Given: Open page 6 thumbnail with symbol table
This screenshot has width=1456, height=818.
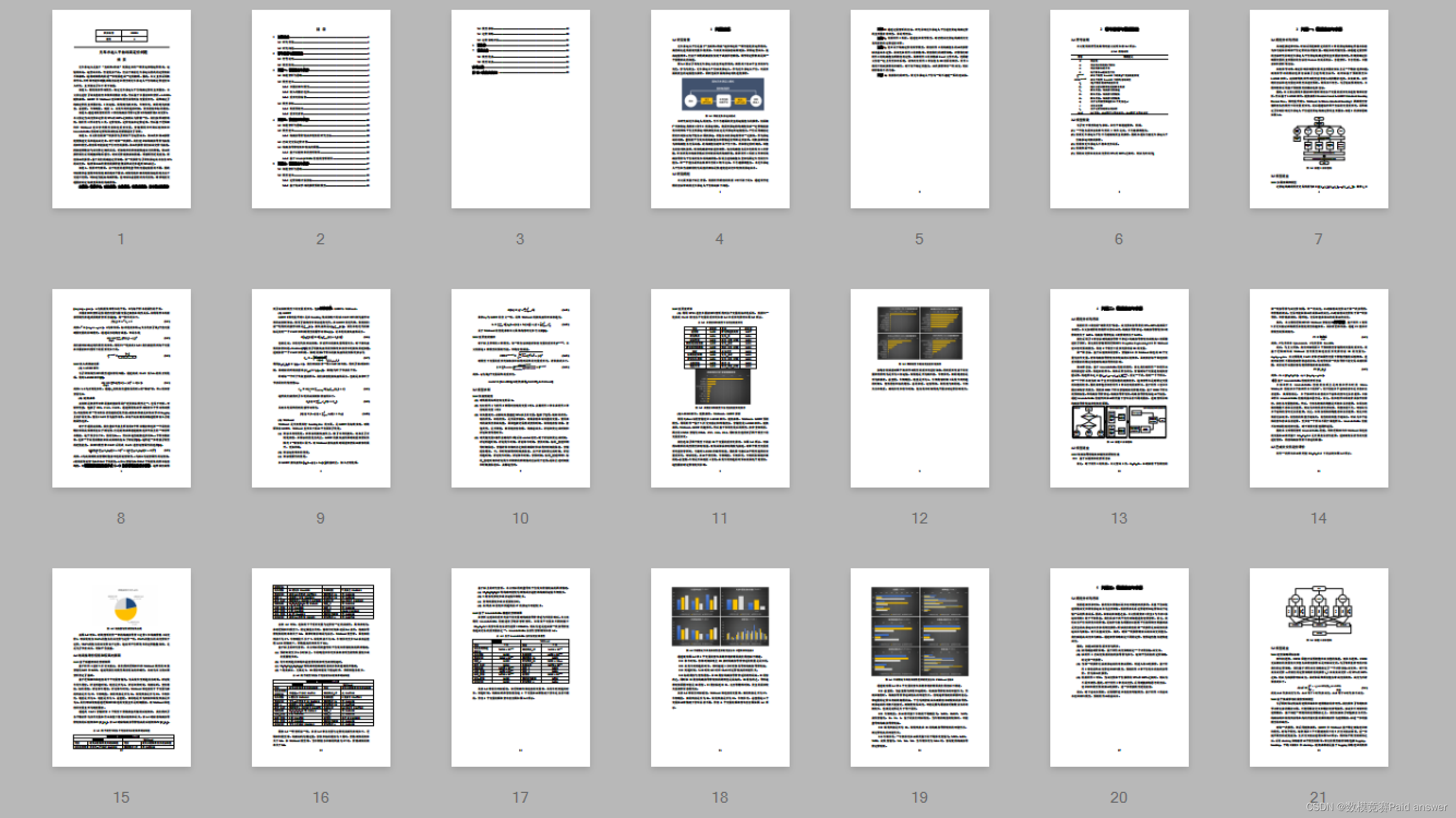Looking at the screenshot, I should 1119,109.
